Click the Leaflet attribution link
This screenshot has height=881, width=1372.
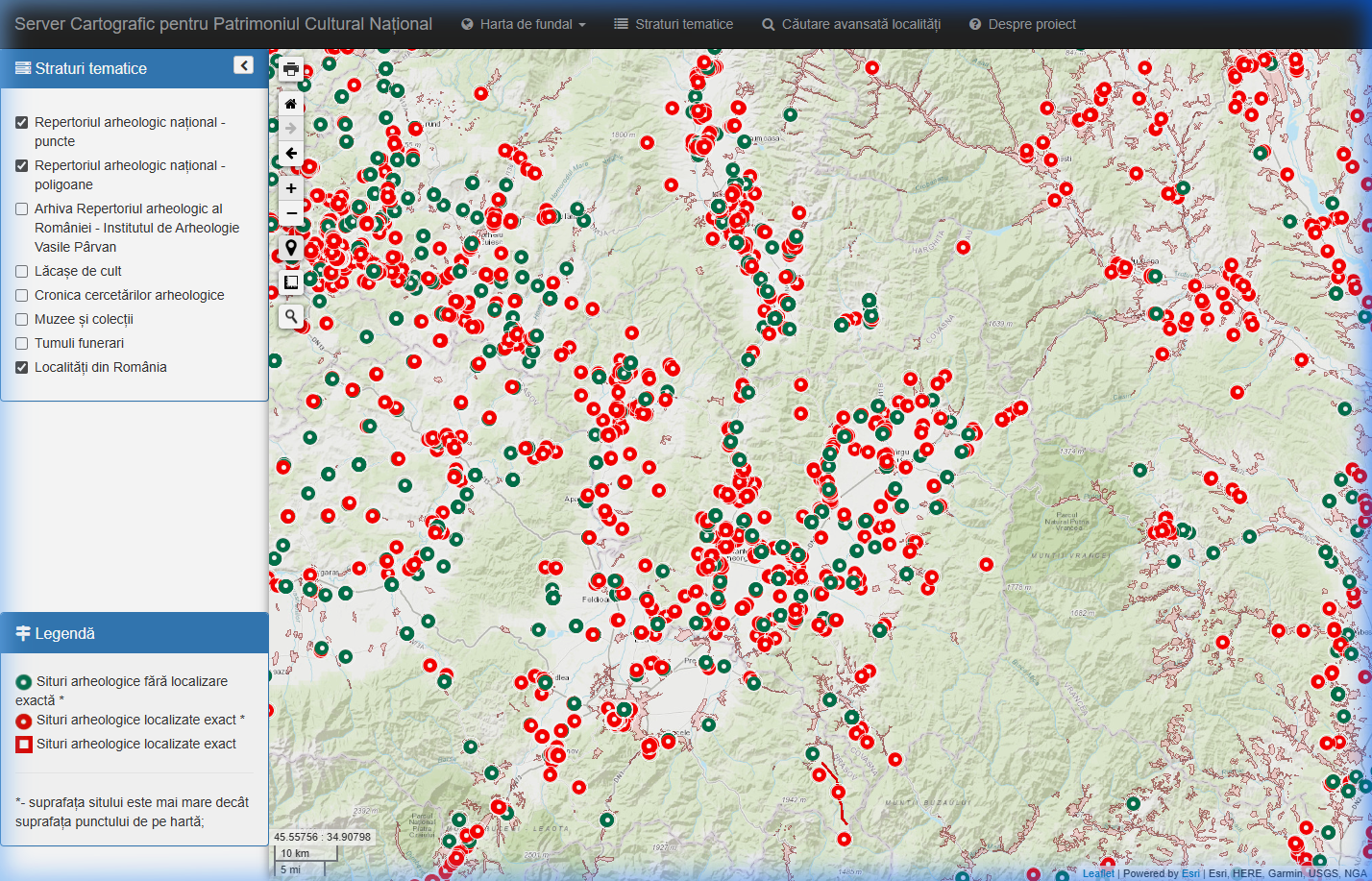1098,872
